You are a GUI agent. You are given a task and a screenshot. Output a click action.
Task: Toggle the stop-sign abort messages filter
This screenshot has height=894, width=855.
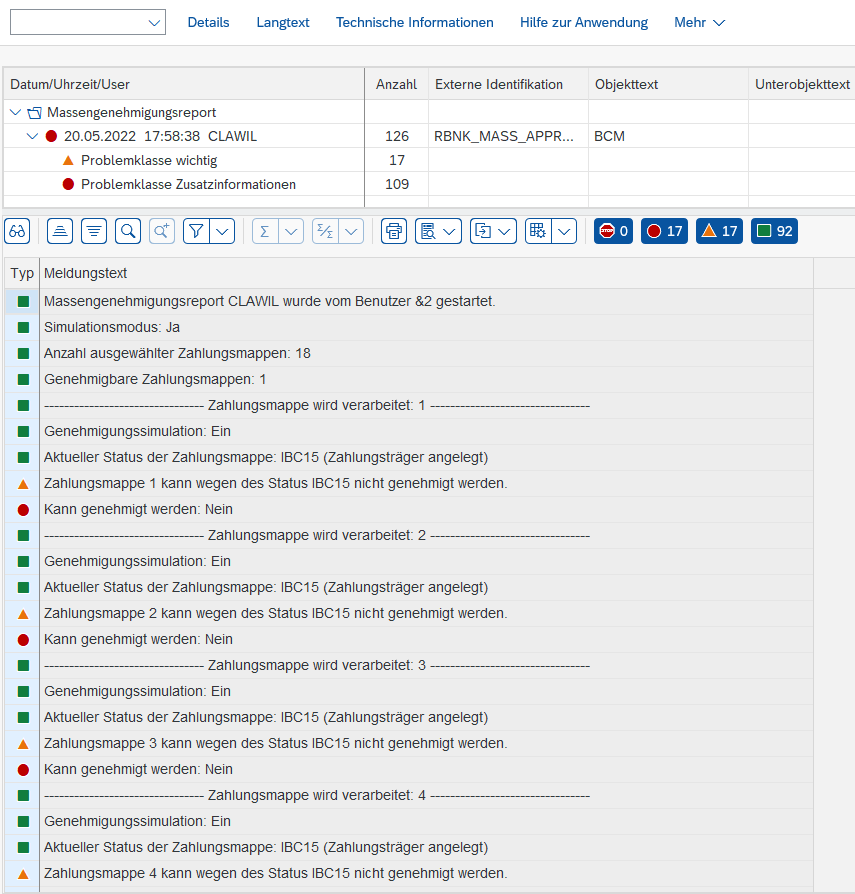pyautogui.click(x=613, y=231)
